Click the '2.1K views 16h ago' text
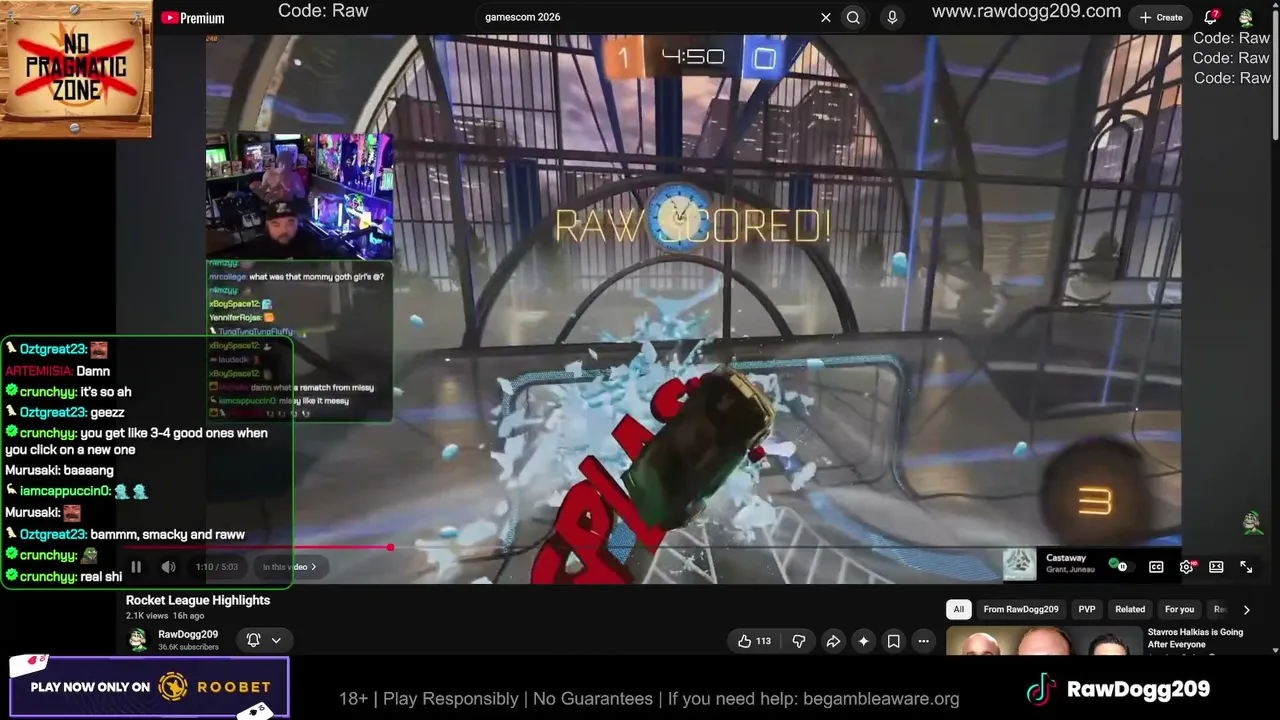This screenshot has height=720, width=1280. pyautogui.click(x=165, y=616)
